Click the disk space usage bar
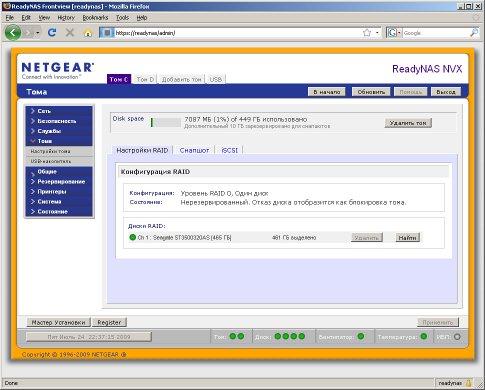The width and height of the screenshot is (485, 390). tap(165, 122)
